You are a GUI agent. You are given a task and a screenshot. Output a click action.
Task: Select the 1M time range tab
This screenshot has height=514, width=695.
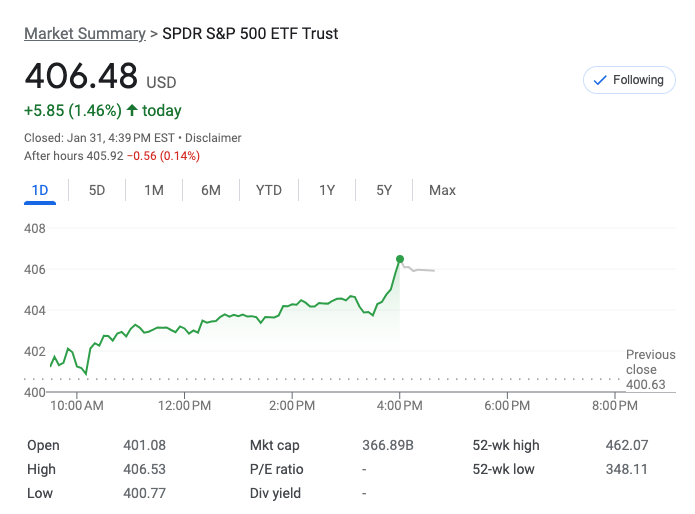coord(153,190)
